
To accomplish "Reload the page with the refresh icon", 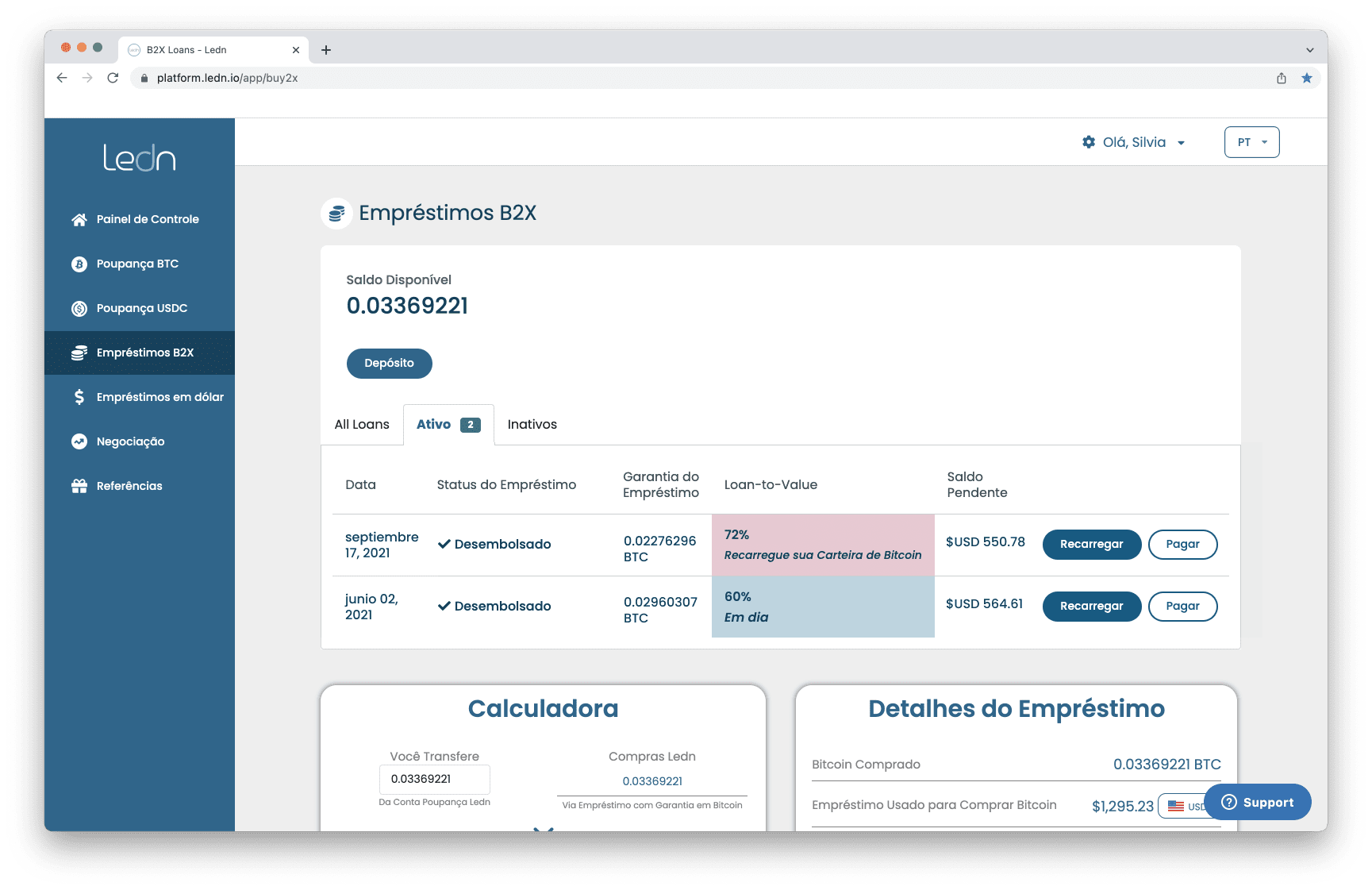I will pyautogui.click(x=113, y=78).
